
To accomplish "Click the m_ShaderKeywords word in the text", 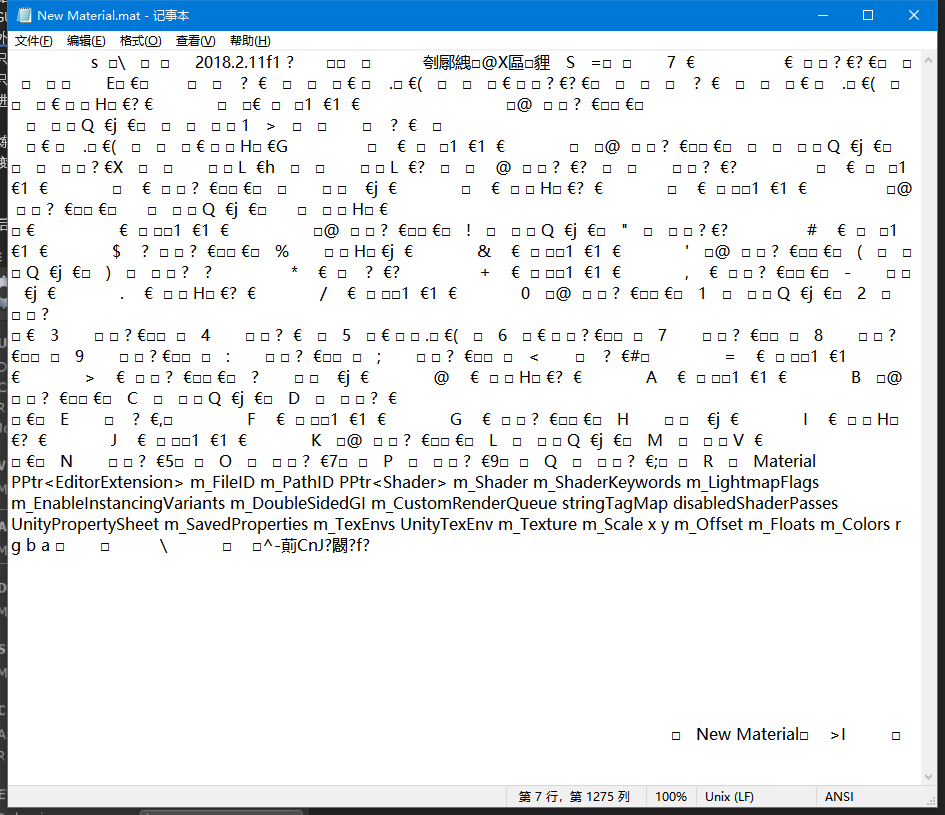I will pyautogui.click(x=614, y=483).
